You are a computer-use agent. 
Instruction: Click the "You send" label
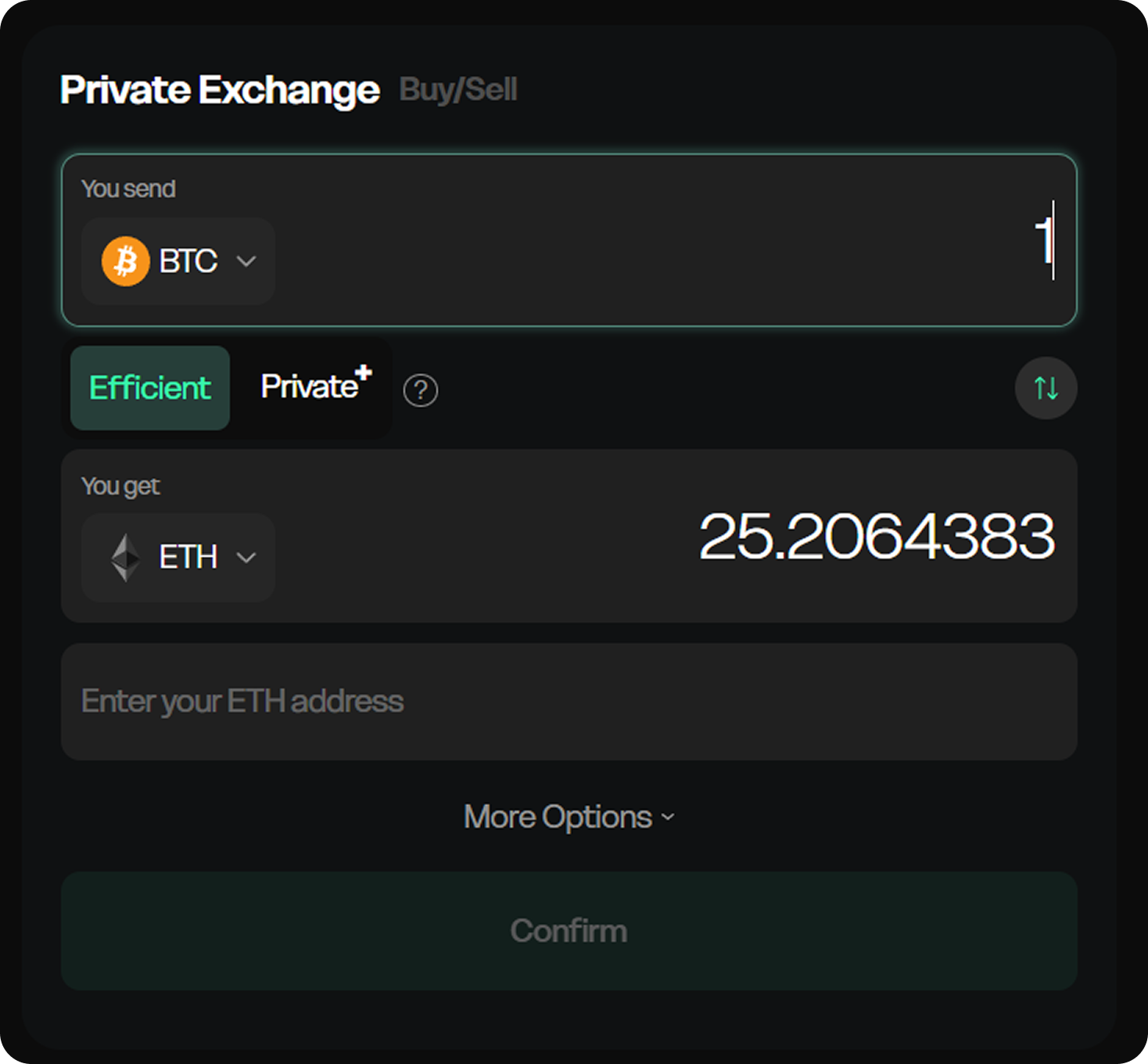coord(128,189)
